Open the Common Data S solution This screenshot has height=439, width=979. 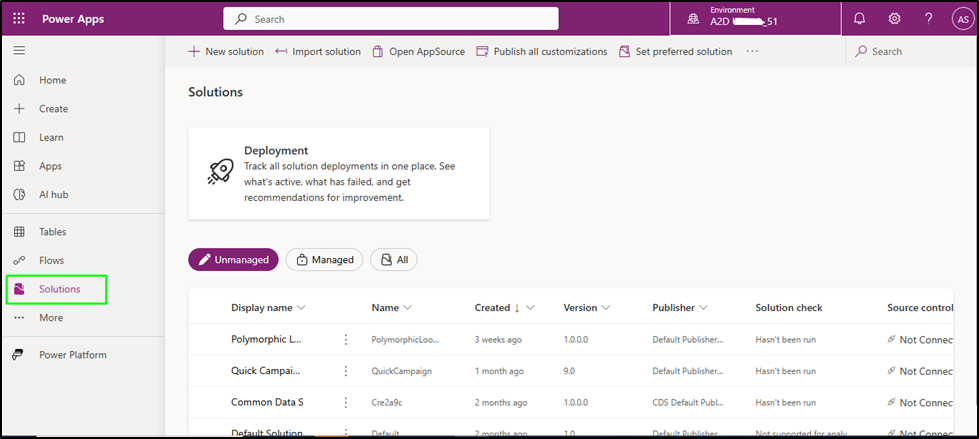(267, 403)
